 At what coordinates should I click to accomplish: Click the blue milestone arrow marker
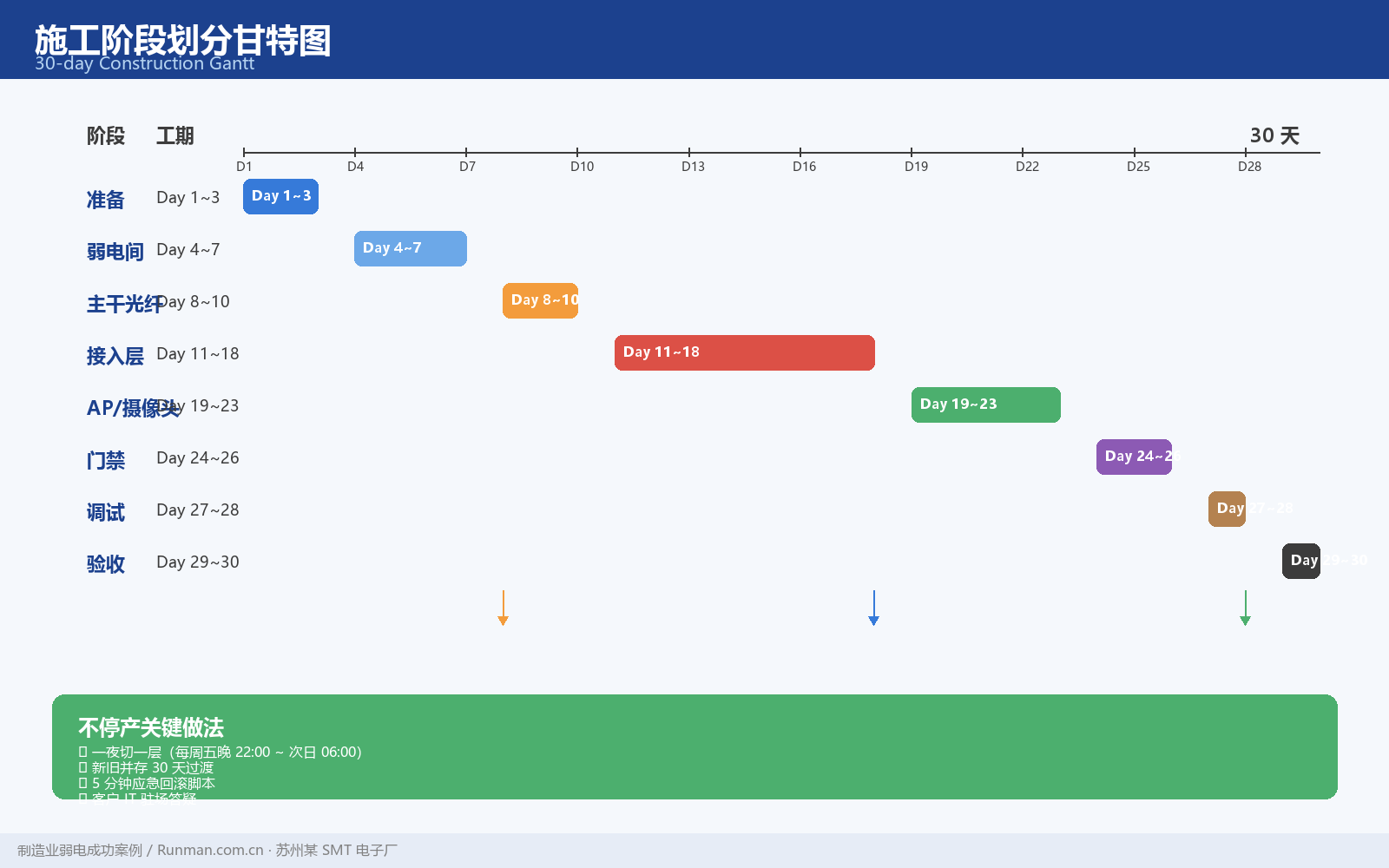(873, 608)
